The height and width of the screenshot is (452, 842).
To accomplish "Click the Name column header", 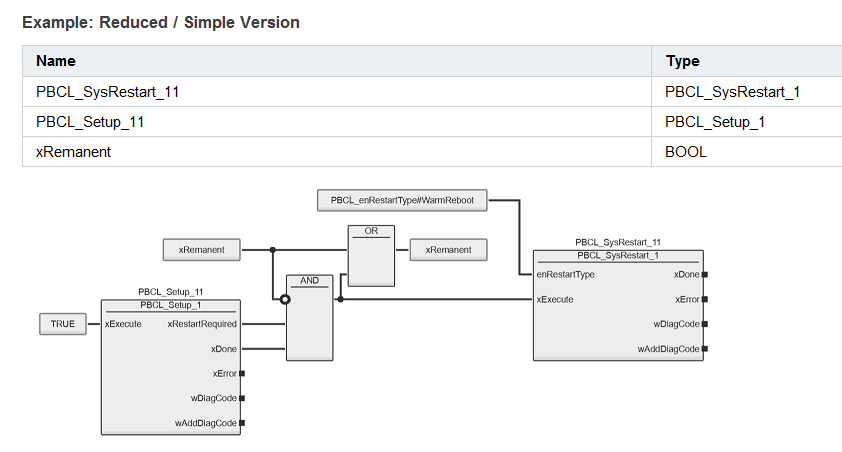I will coord(56,61).
